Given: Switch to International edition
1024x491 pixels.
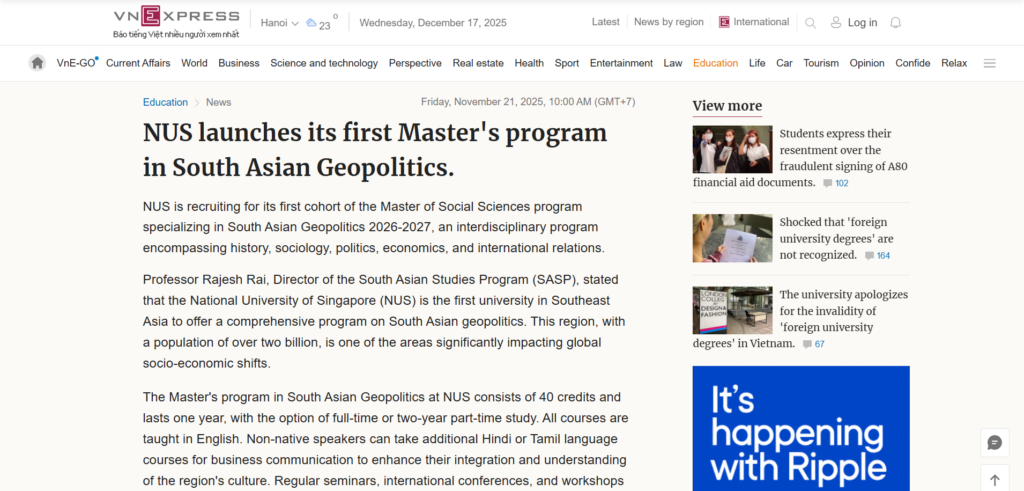Looking at the screenshot, I should [753, 22].
